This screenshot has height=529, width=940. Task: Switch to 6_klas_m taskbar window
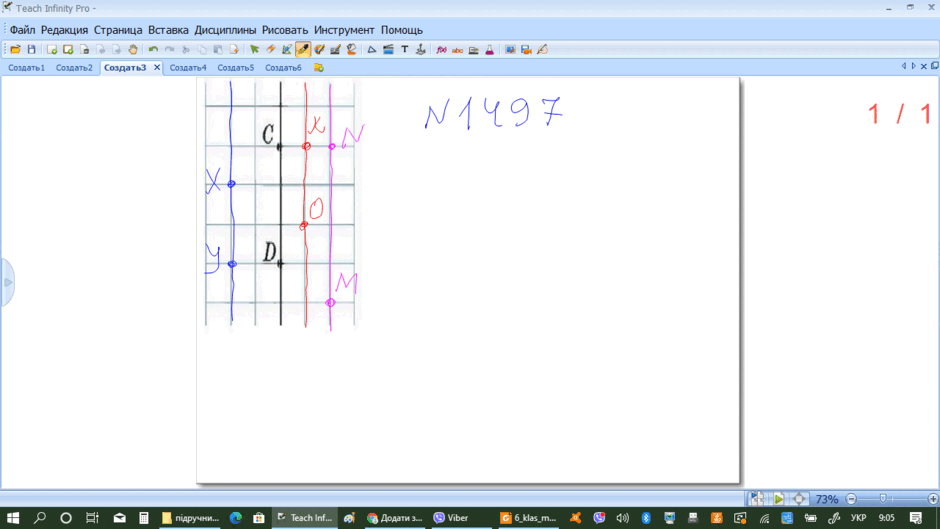529,518
